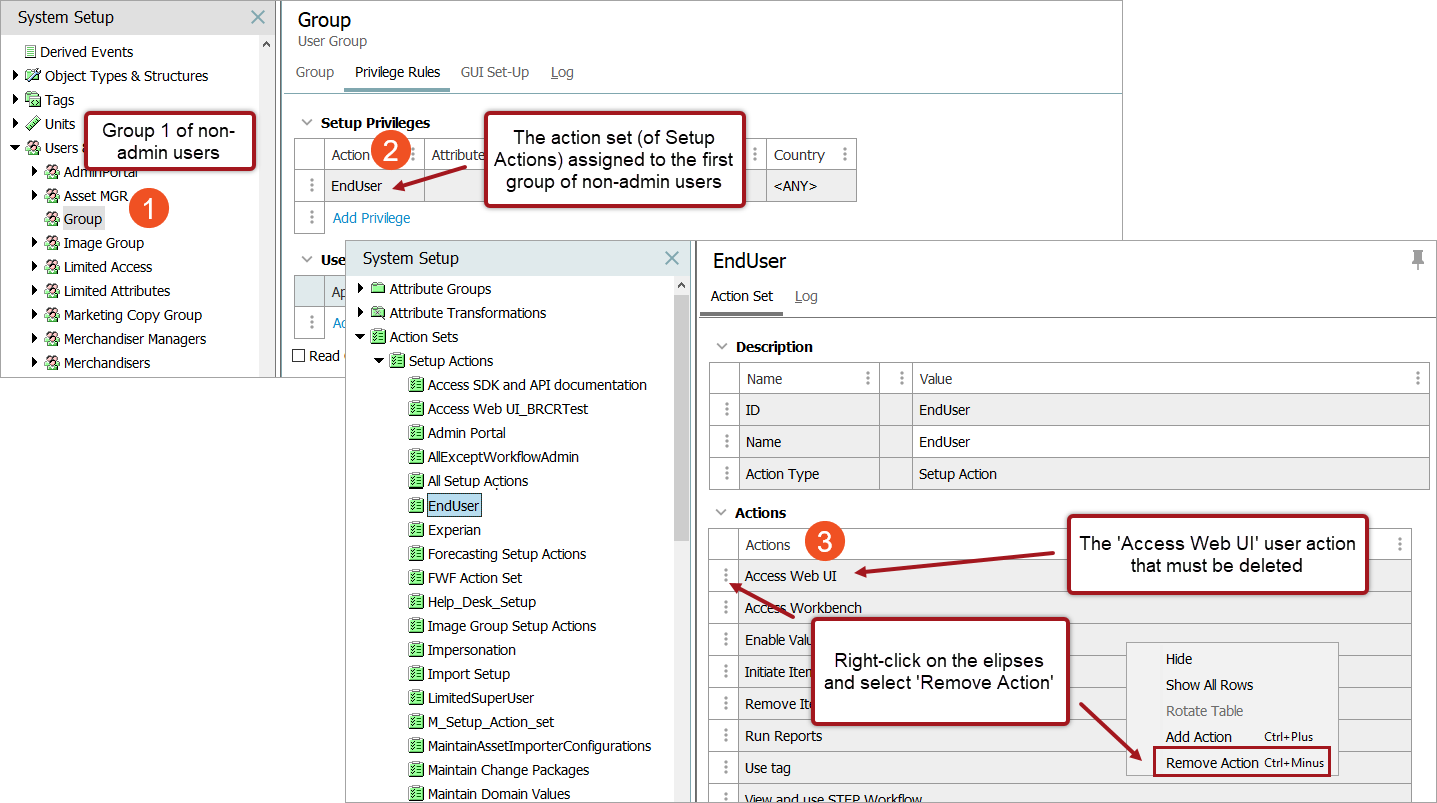Collapse the Setup Actions tree node
Viewport: 1437px width, 803px height.
pyautogui.click(x=379, y=361)
